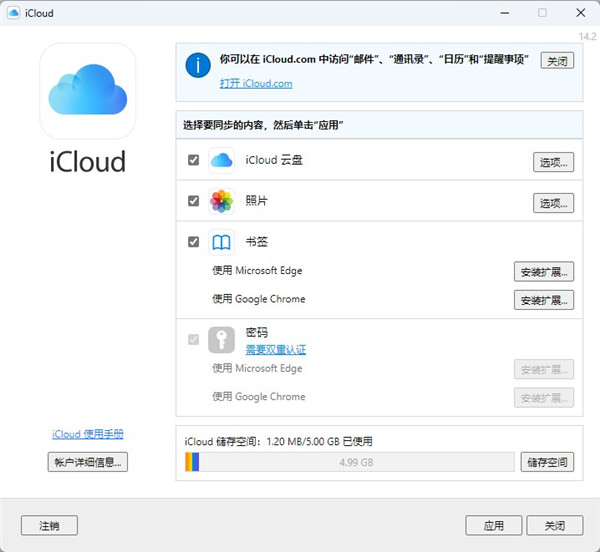Disable the 书签 sync checkbox

coord(193,242)
